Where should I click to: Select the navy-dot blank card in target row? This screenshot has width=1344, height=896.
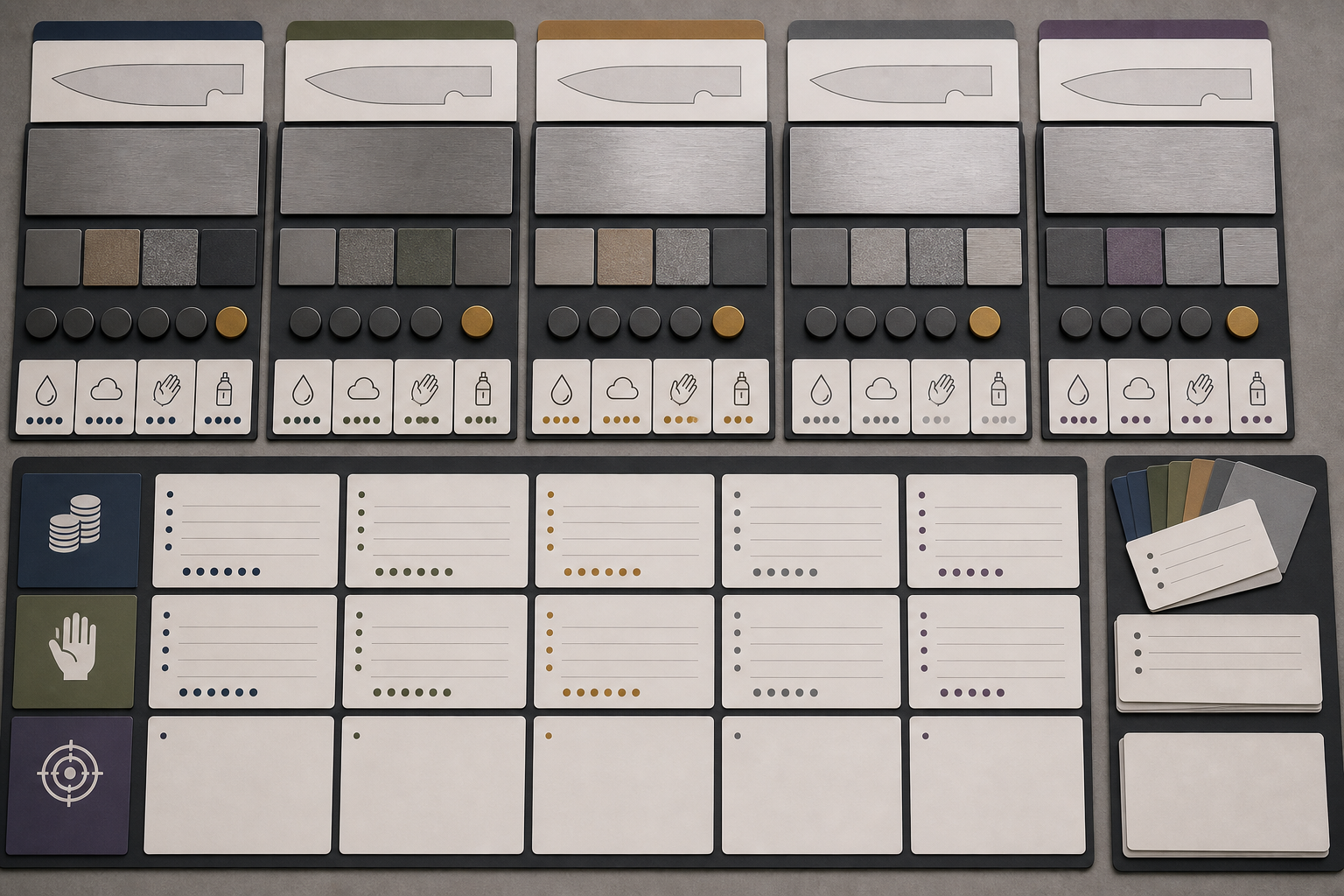click(239, 785)
